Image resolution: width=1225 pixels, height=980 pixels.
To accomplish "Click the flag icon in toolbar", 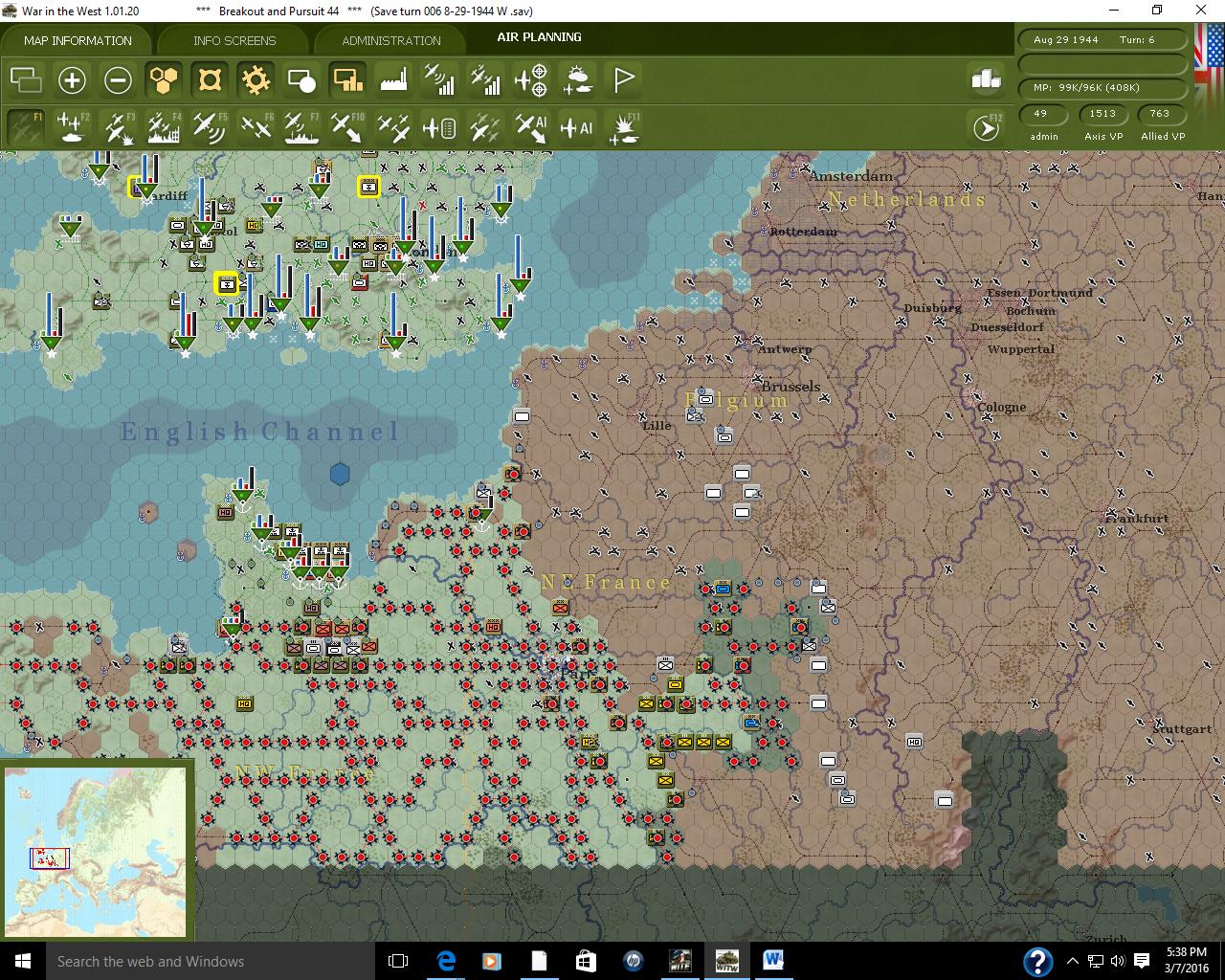I will click(623, 79).
